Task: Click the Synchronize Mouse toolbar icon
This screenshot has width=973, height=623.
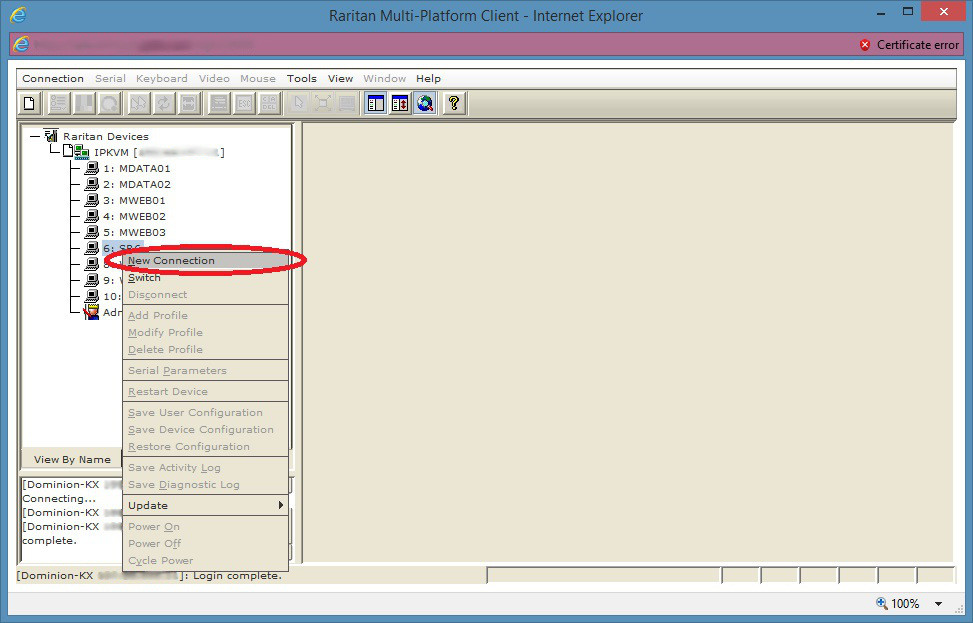Action: (x=138, y=103)
